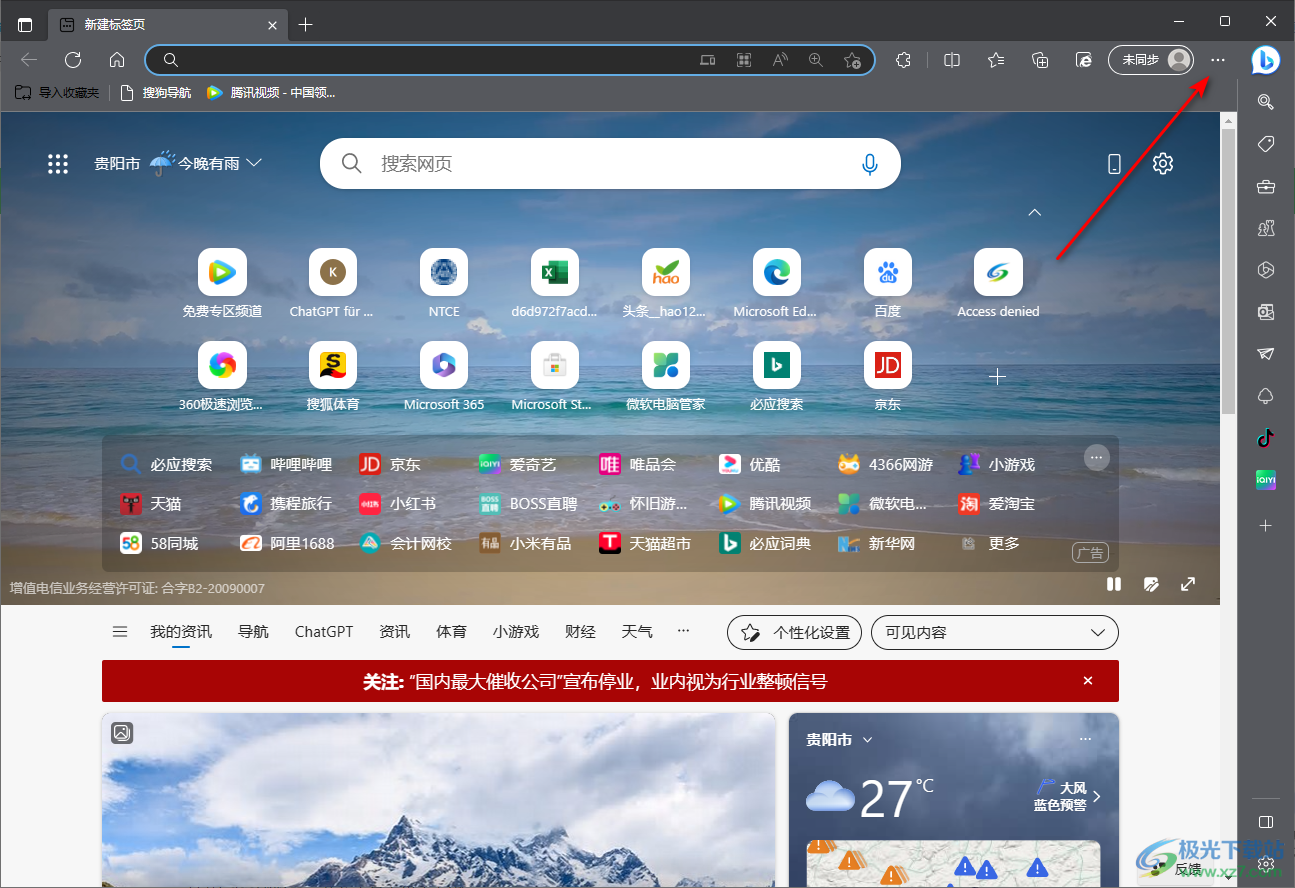Click the browser address bar
The height and width of the screenshot is (888, 1295).
pyautogui.click(x=510, y=60)
